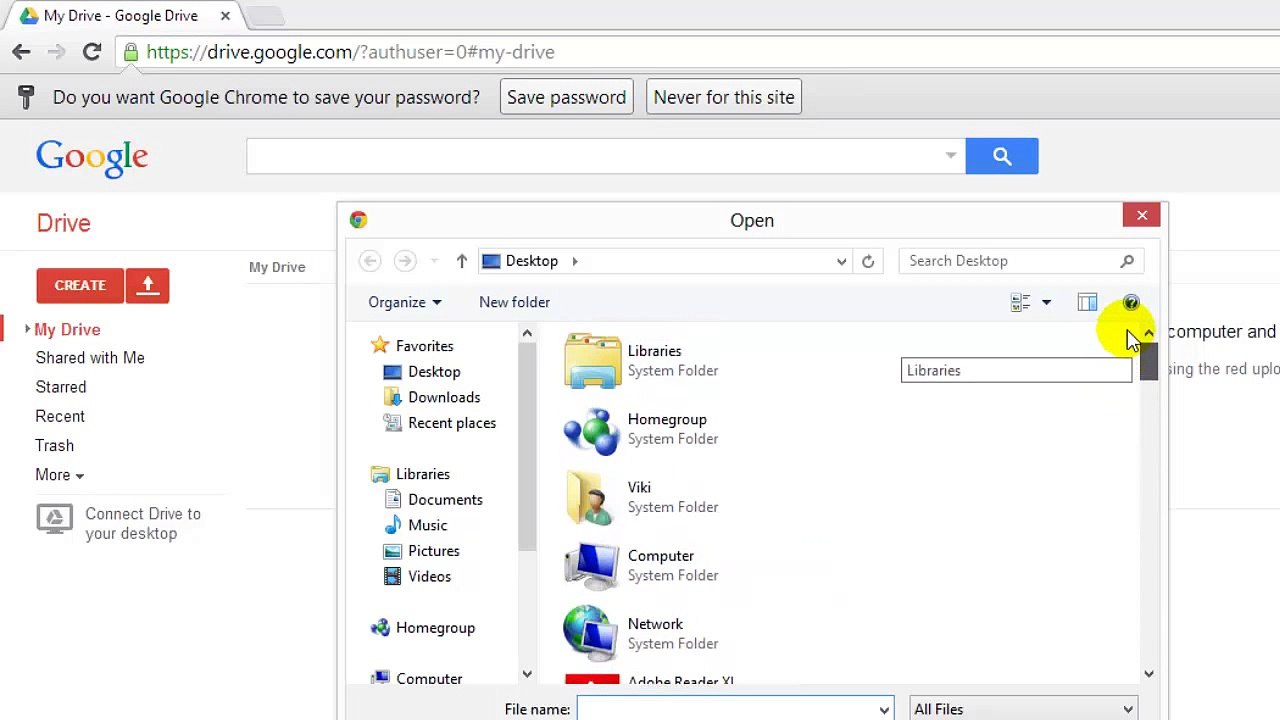Expand the More section in Drive sidebar
1280x720 pixels.
coord(60,475)
